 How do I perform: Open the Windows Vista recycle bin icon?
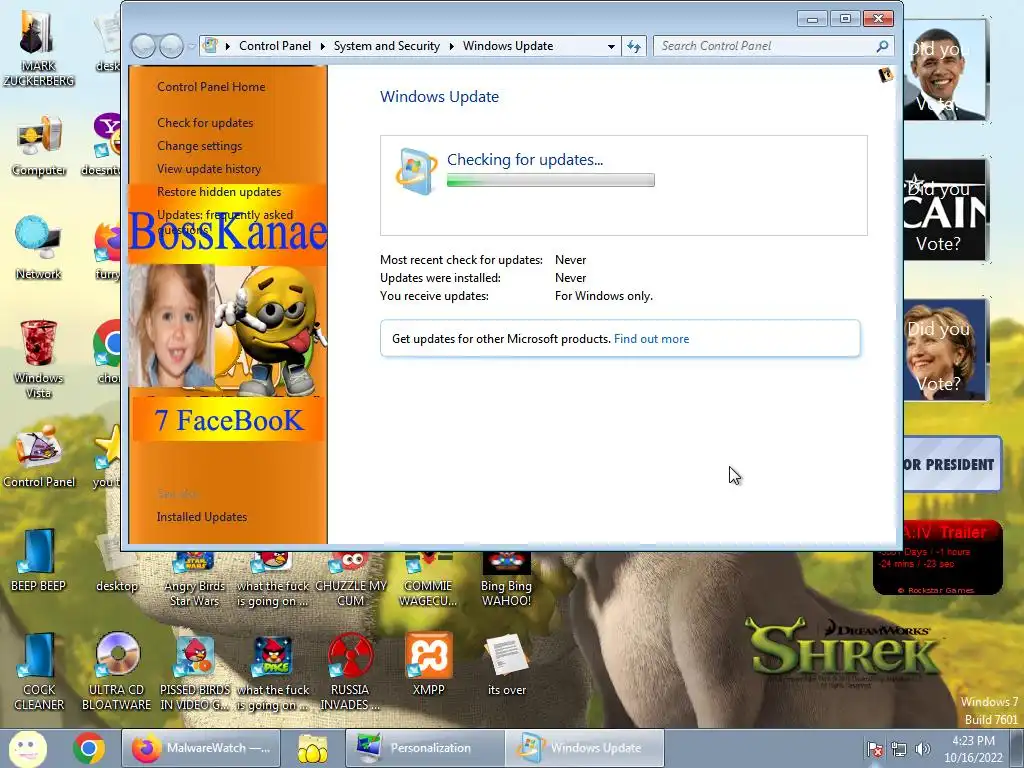tap(39, 358)
